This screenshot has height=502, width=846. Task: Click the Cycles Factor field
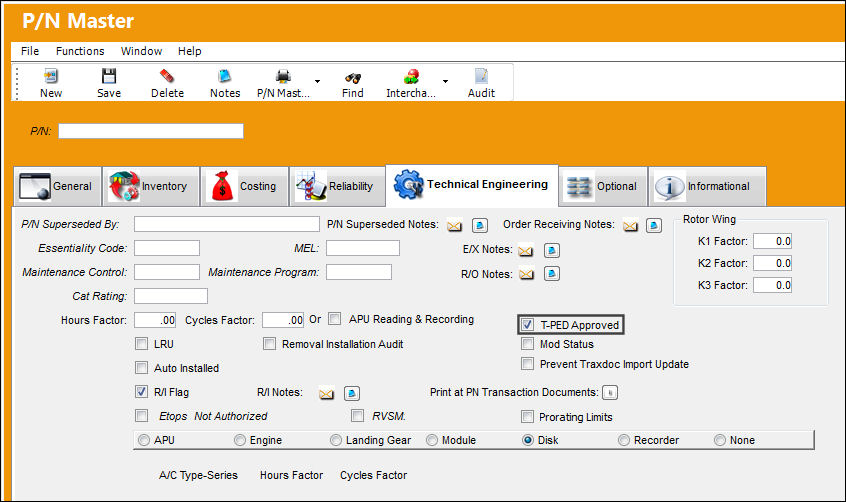(283, 320)
